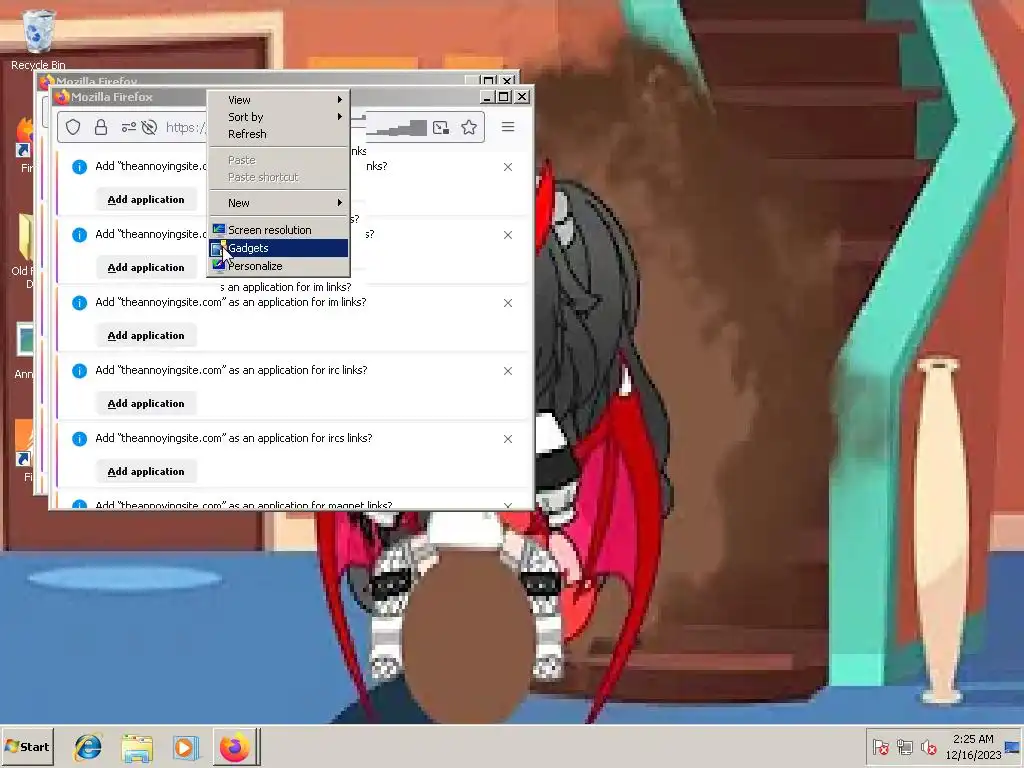Click the padlock site security icon
Image resolution: width=1024 pixels, height=768 pixels.
(101, 127)
